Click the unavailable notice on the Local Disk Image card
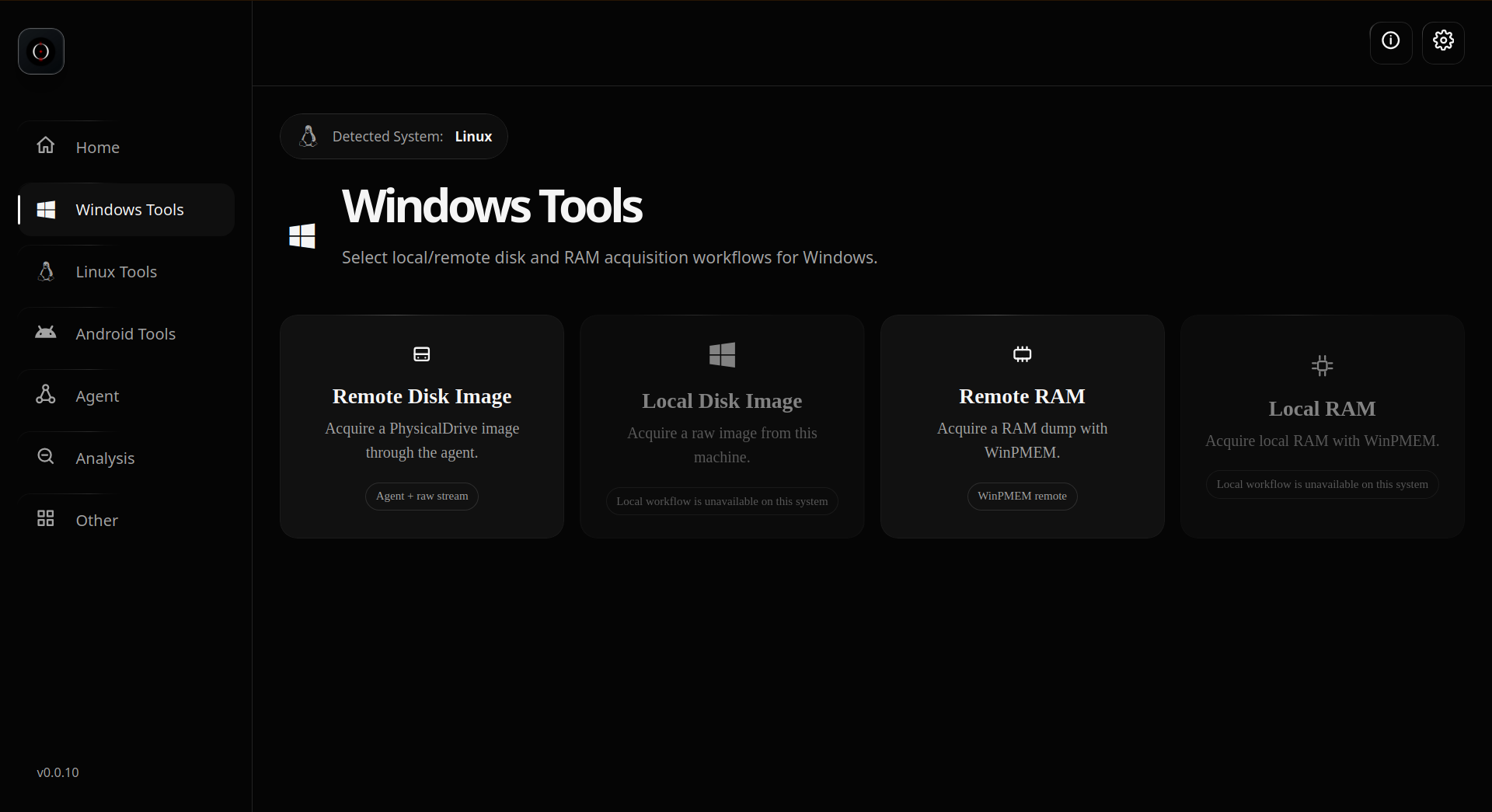Viewport: 1492px width, 812px height. (722, 501)
